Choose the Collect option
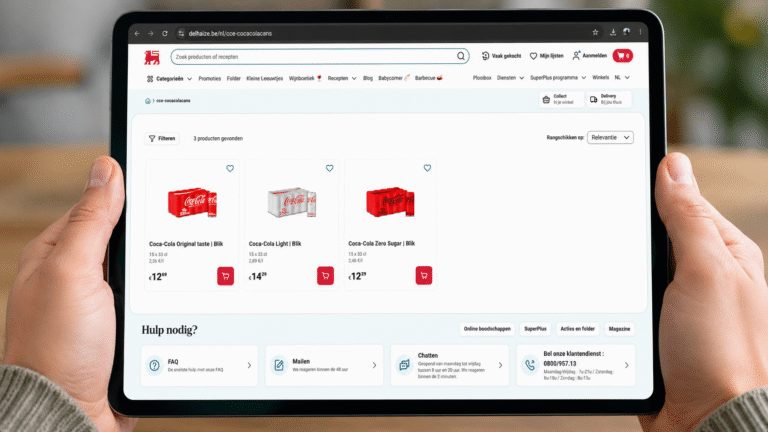This screenshot has height=432, width=768. point(561,99)
